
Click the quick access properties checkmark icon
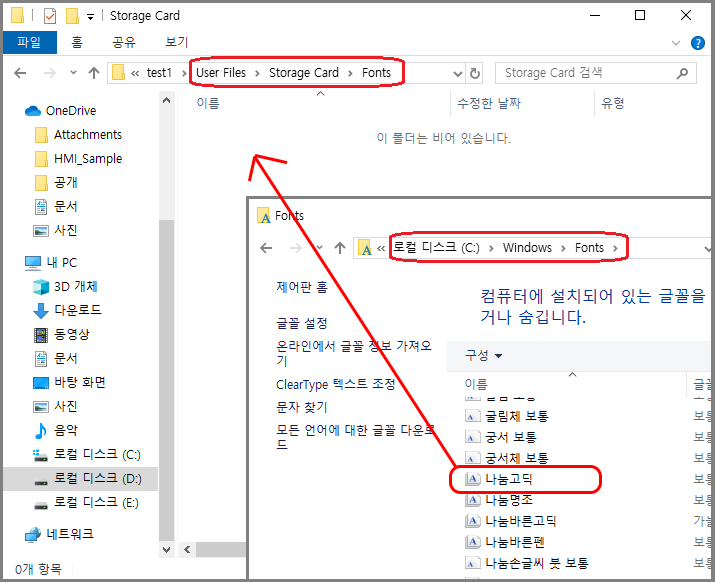(x=50, y=16)
